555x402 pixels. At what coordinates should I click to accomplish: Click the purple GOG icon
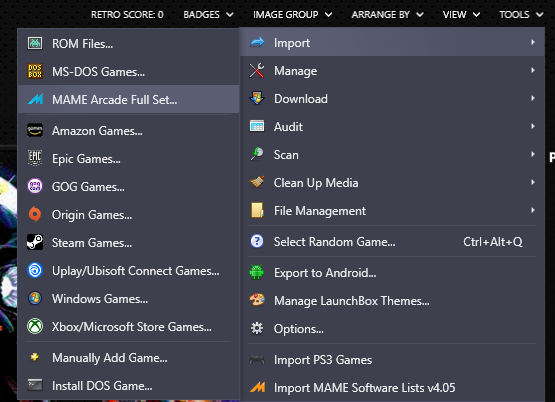(x=35, y=186)
